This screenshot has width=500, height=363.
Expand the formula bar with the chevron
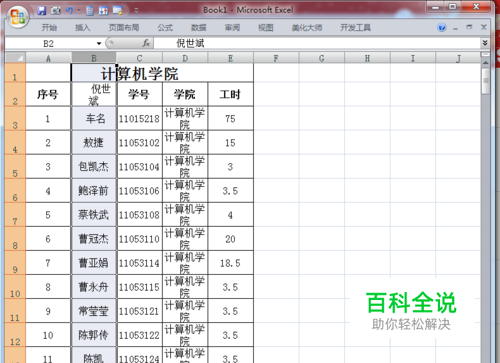tap(485, 43)
